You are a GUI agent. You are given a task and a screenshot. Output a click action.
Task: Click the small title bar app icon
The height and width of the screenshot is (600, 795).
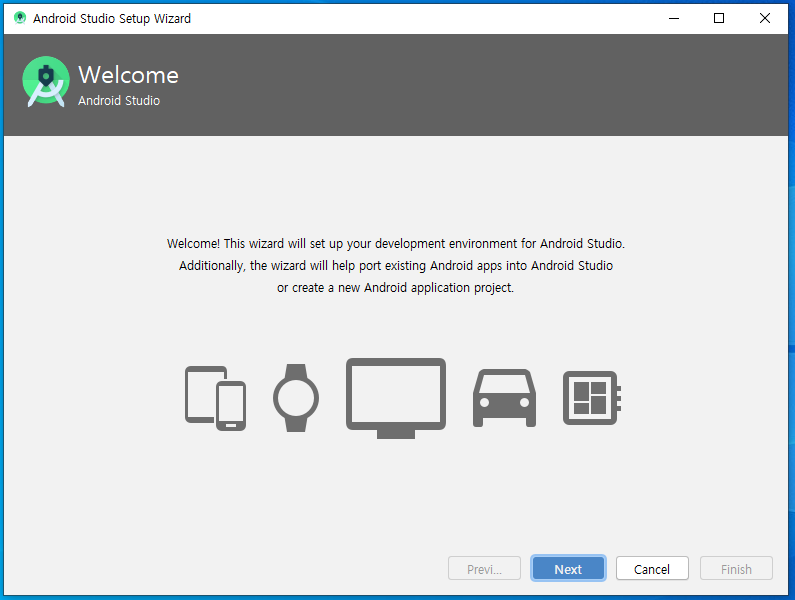(20, 18)
